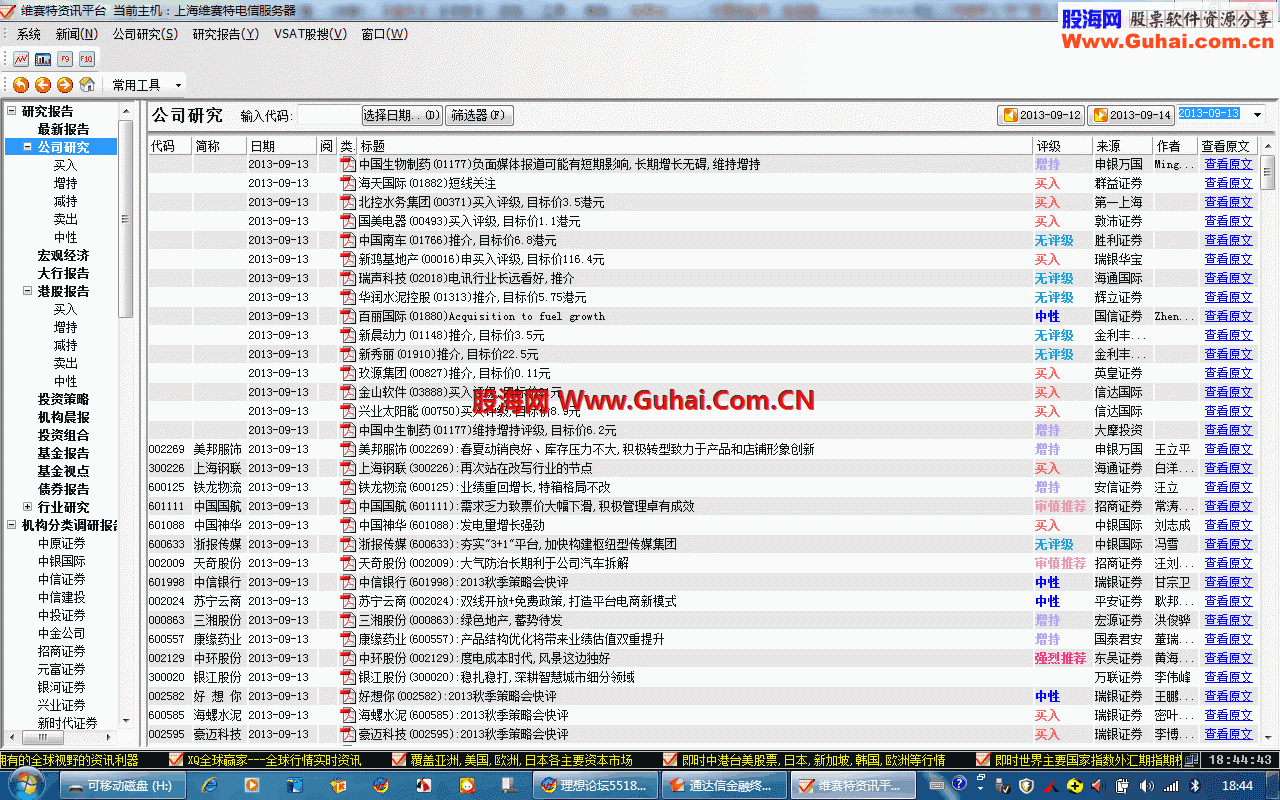
Task: Select 大行报告 in the tree
Action: click(x=63, y=273)
